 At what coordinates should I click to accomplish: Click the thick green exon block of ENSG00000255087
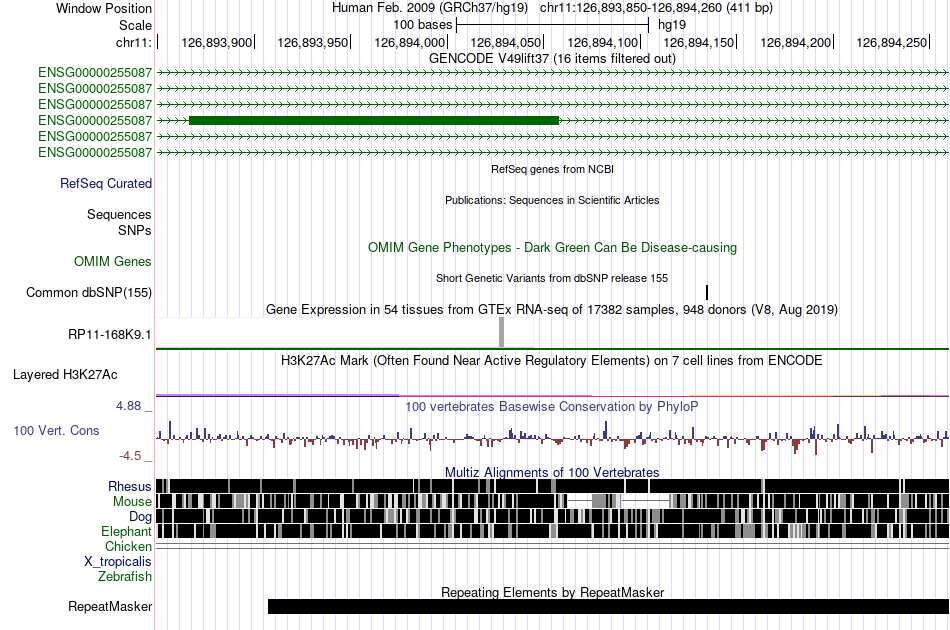click(x=374, y=121)
